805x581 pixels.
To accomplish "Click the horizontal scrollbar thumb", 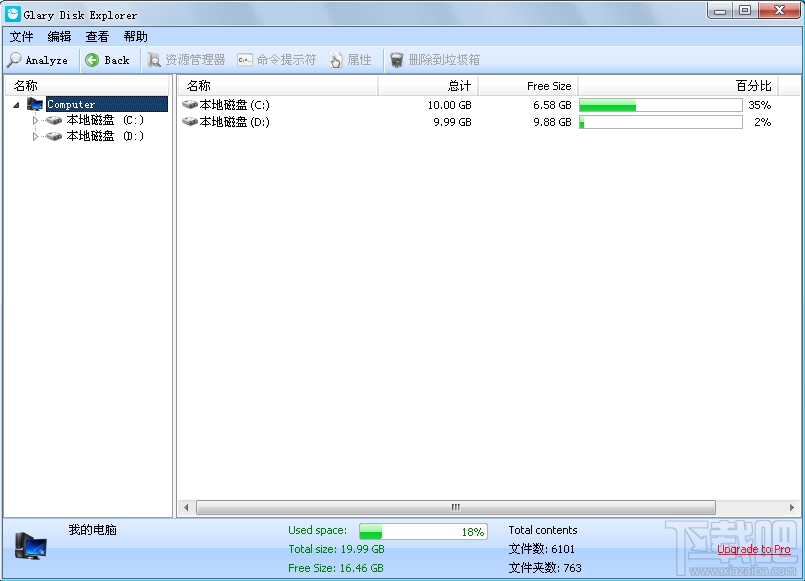I will click(455, 507).
